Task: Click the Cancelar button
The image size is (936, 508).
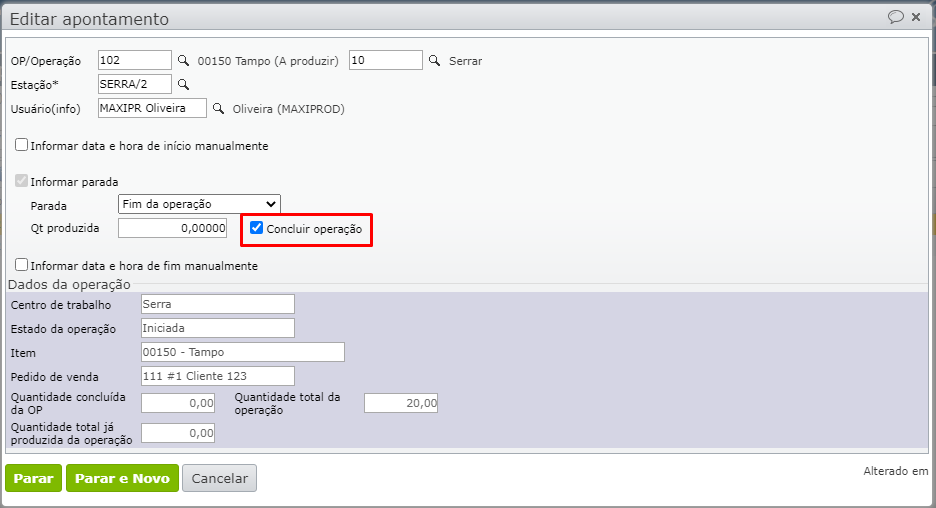Action: (219, 478)
